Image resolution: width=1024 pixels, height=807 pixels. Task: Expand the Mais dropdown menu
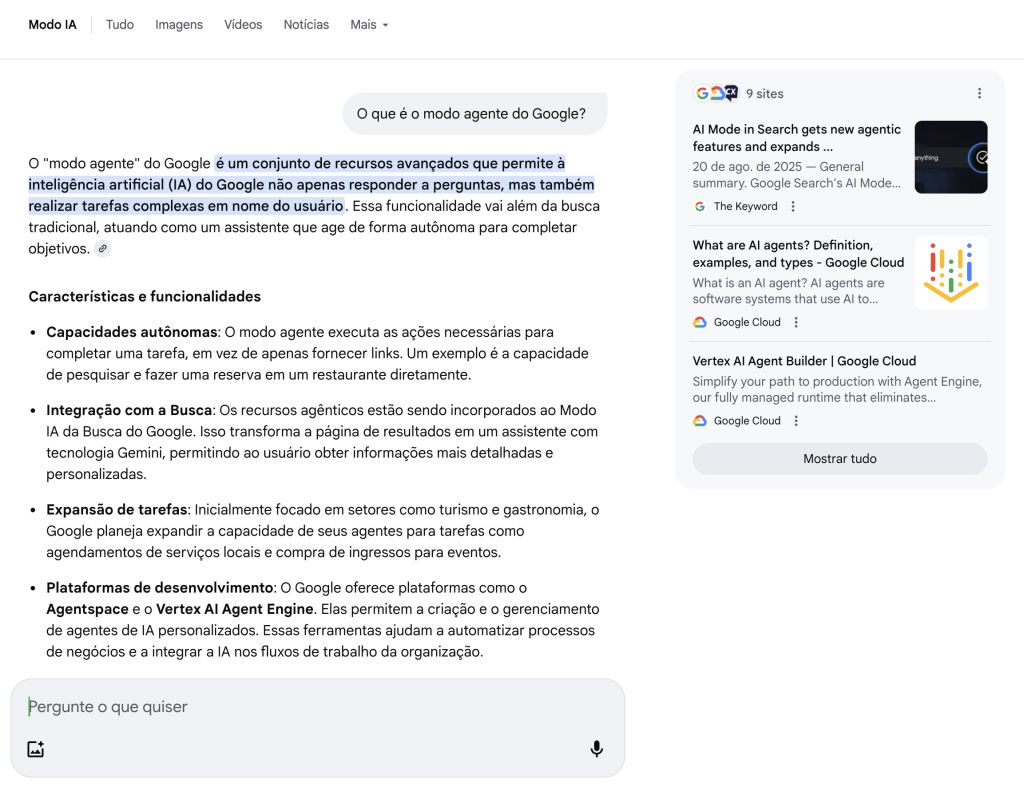pos(369,24)
